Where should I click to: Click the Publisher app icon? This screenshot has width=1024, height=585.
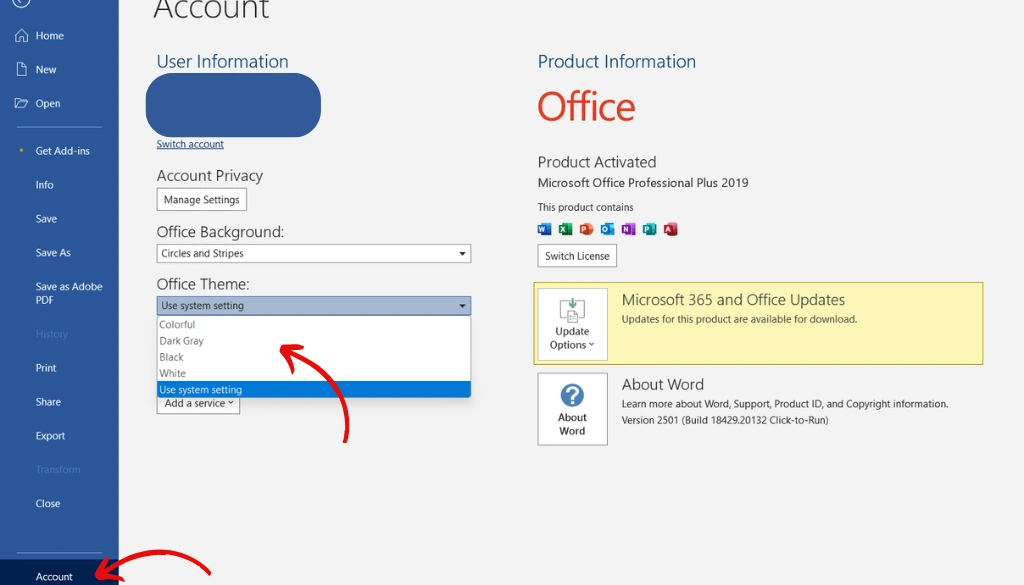(x=648, y=229)
